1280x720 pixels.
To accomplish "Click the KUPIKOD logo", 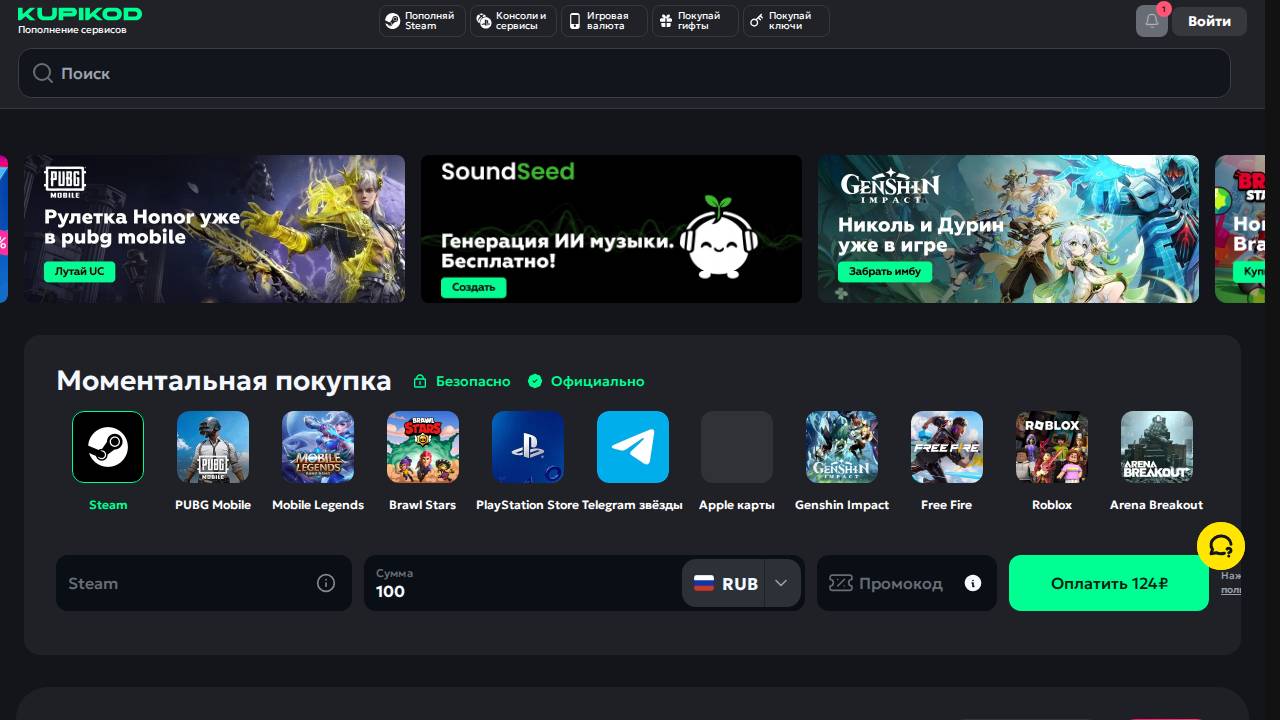I will (80, 14).
